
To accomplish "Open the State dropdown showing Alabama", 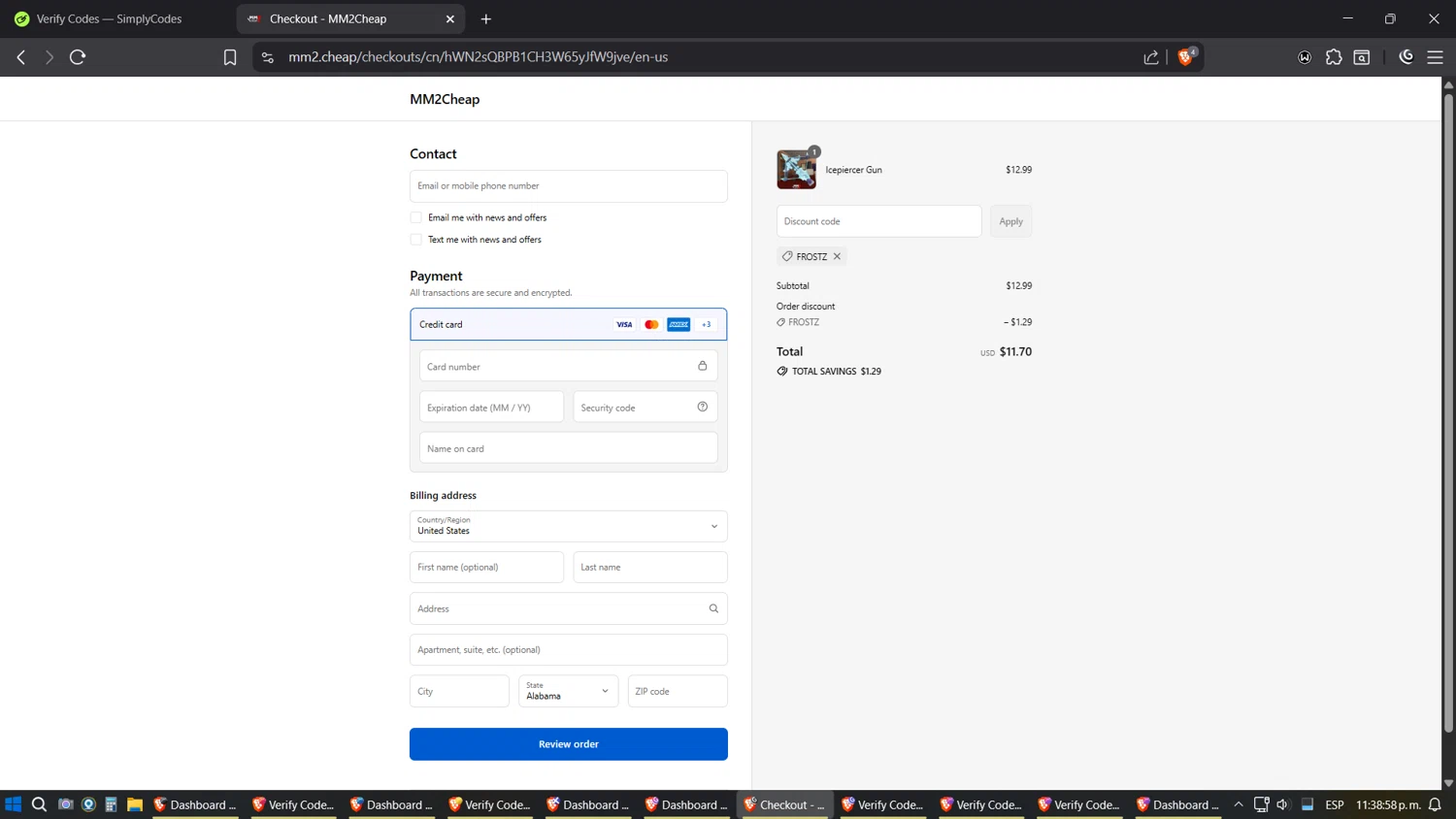I will 569,691.
